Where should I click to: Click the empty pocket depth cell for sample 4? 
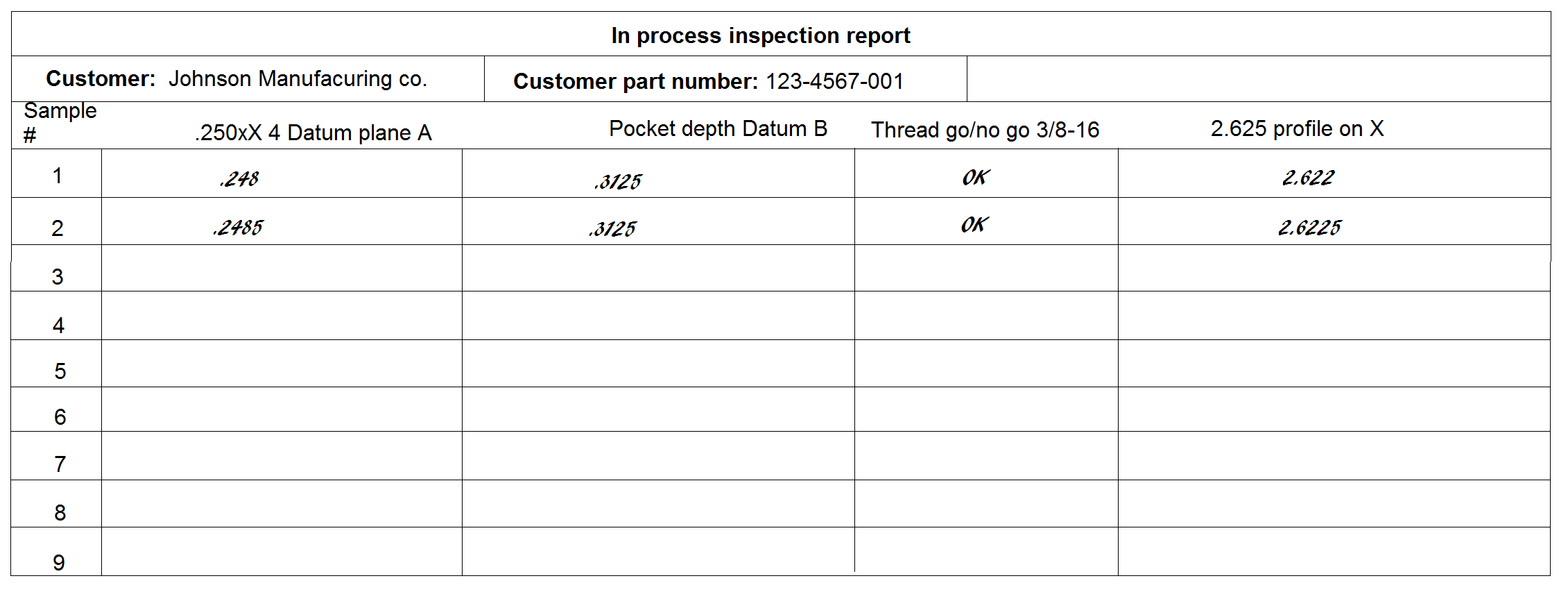pyautogui.click(x=658, y=316)
